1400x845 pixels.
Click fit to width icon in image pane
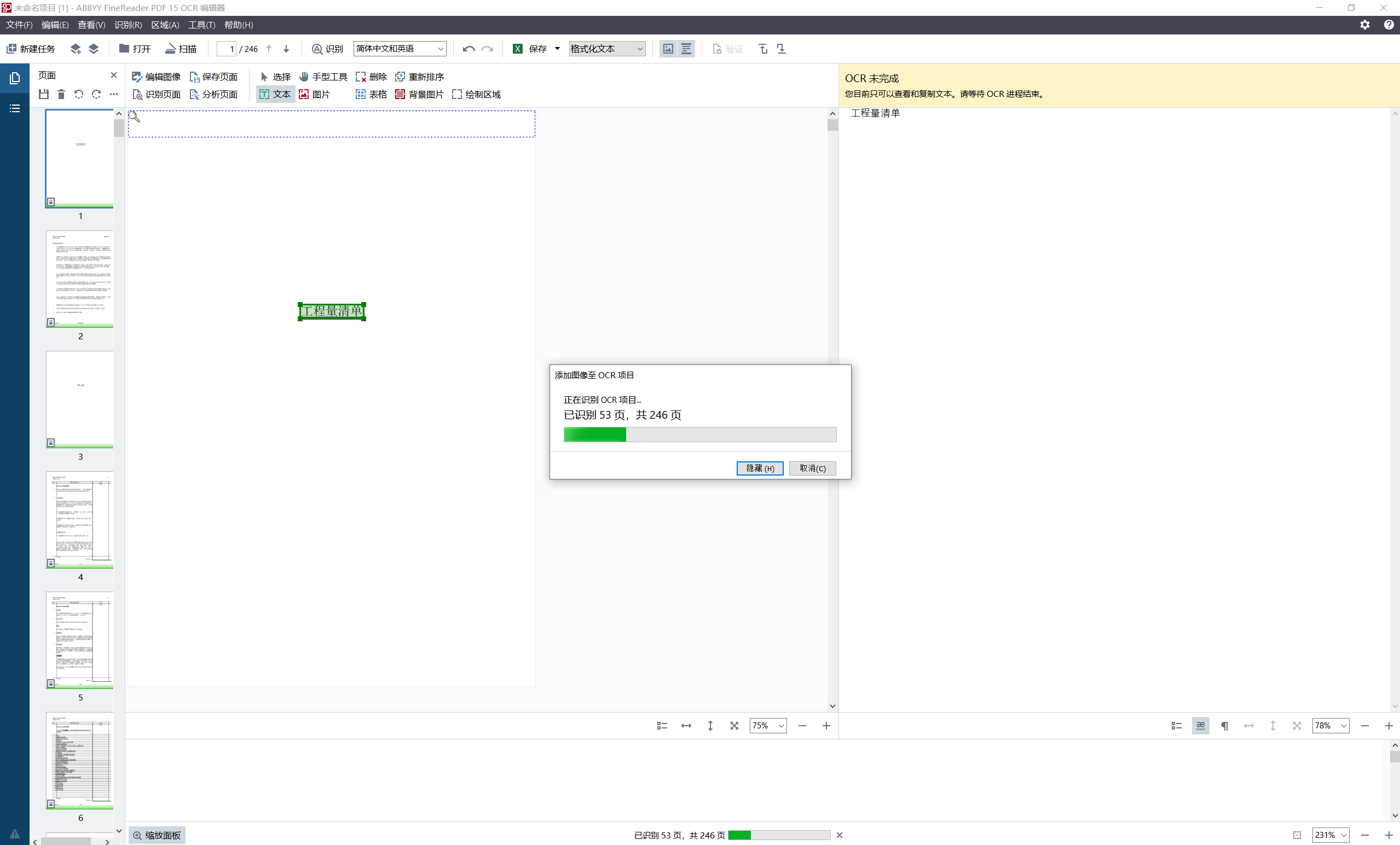click(686, 726)
